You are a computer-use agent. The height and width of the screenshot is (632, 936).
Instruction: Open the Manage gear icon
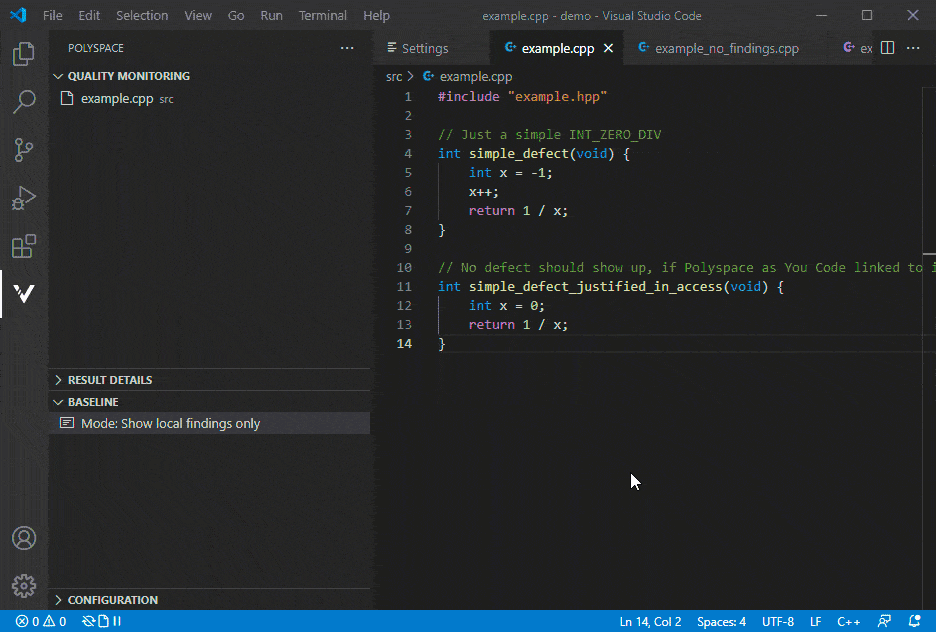point(24,586)
